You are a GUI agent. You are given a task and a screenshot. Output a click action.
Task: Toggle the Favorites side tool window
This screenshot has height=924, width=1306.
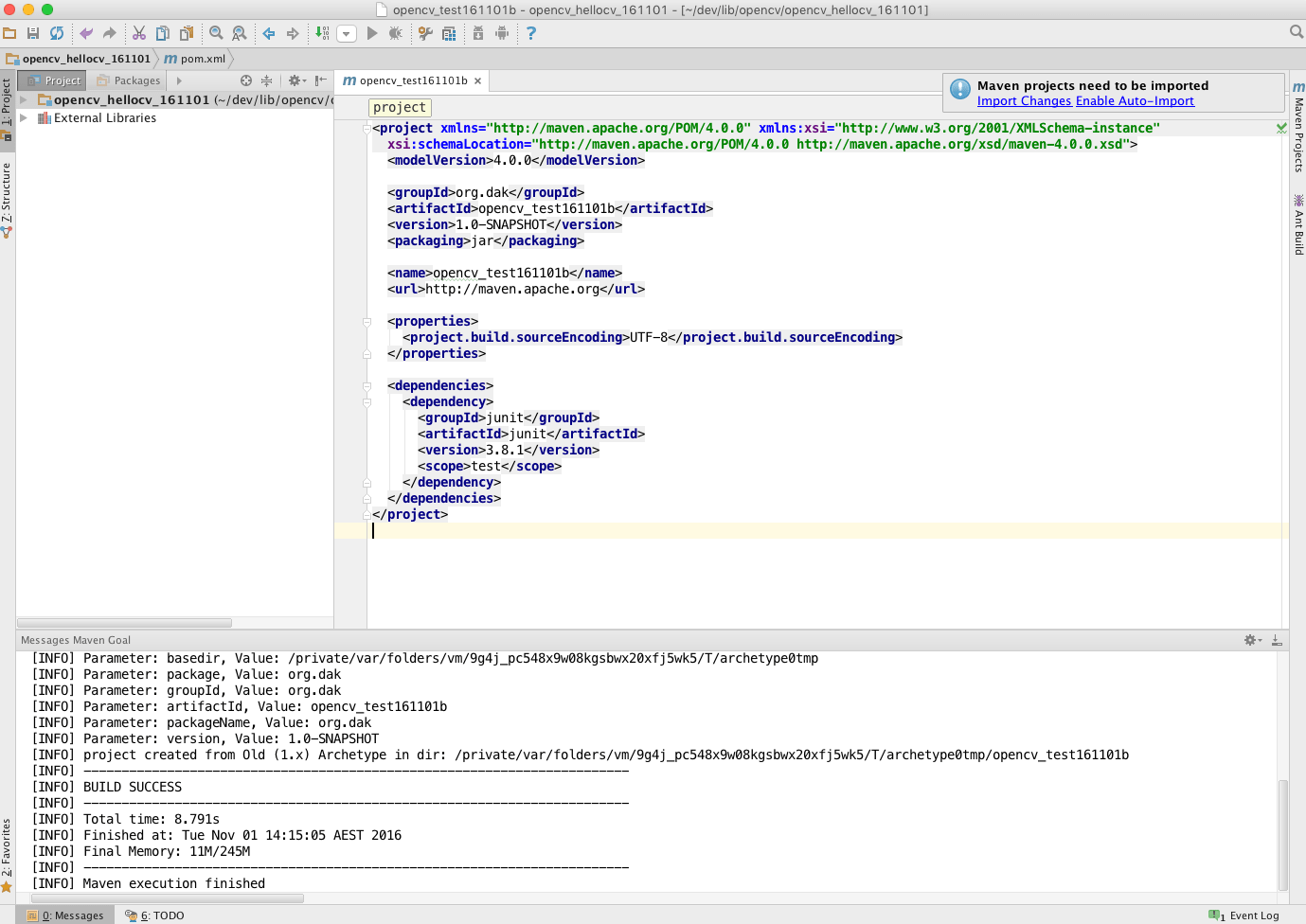[7, 855]
